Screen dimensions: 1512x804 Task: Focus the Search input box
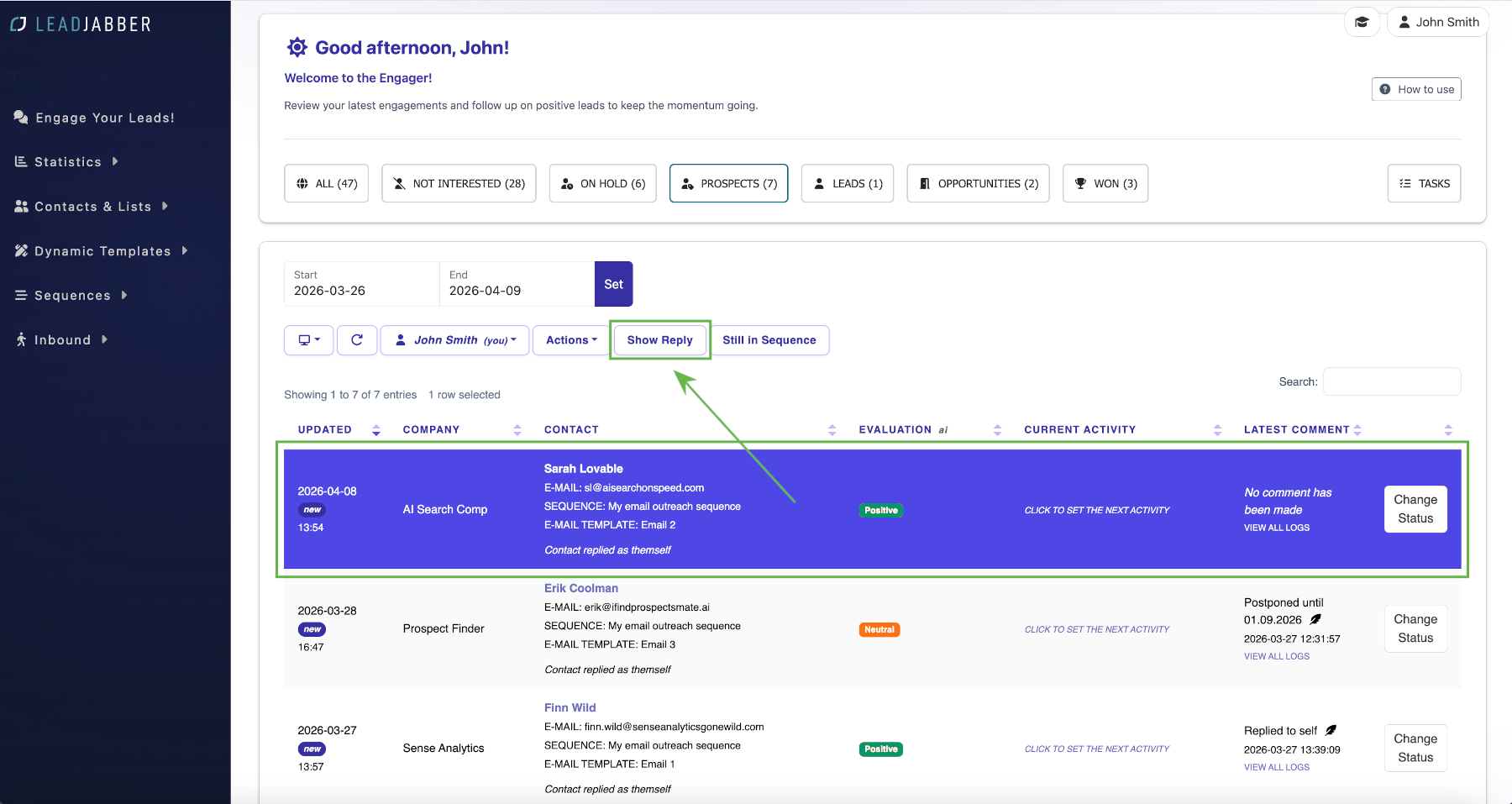click(x=1392, y=381)
